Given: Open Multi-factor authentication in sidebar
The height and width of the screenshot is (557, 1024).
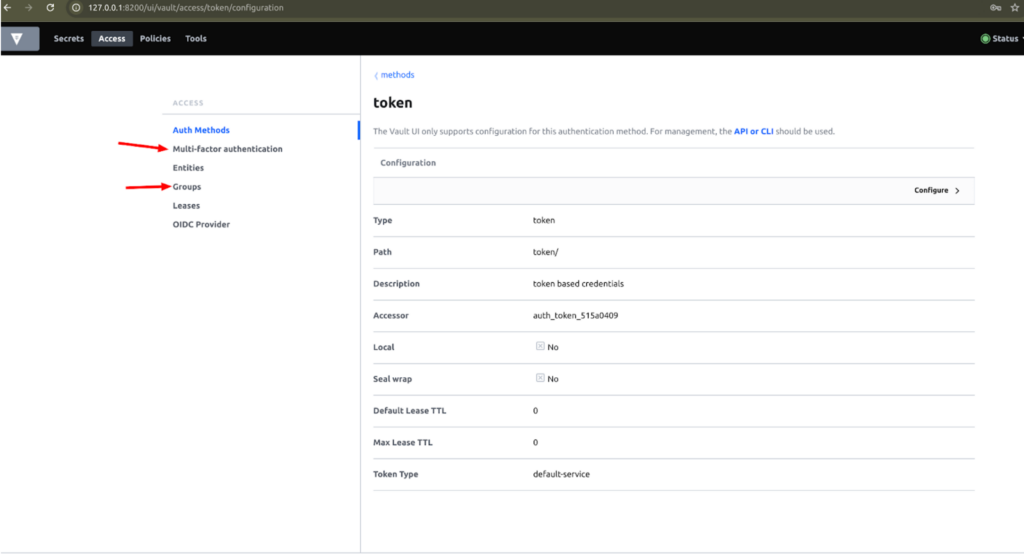Looking at the screenshot, I should 227,149.
